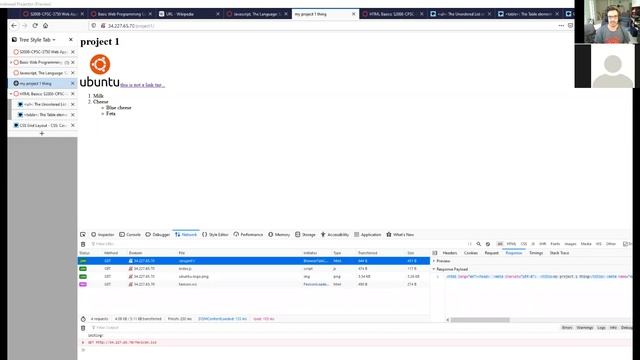The height and width of the screenshot is (360, 640).
Task: Add a new tab with plus button
Action: [42, 133]
